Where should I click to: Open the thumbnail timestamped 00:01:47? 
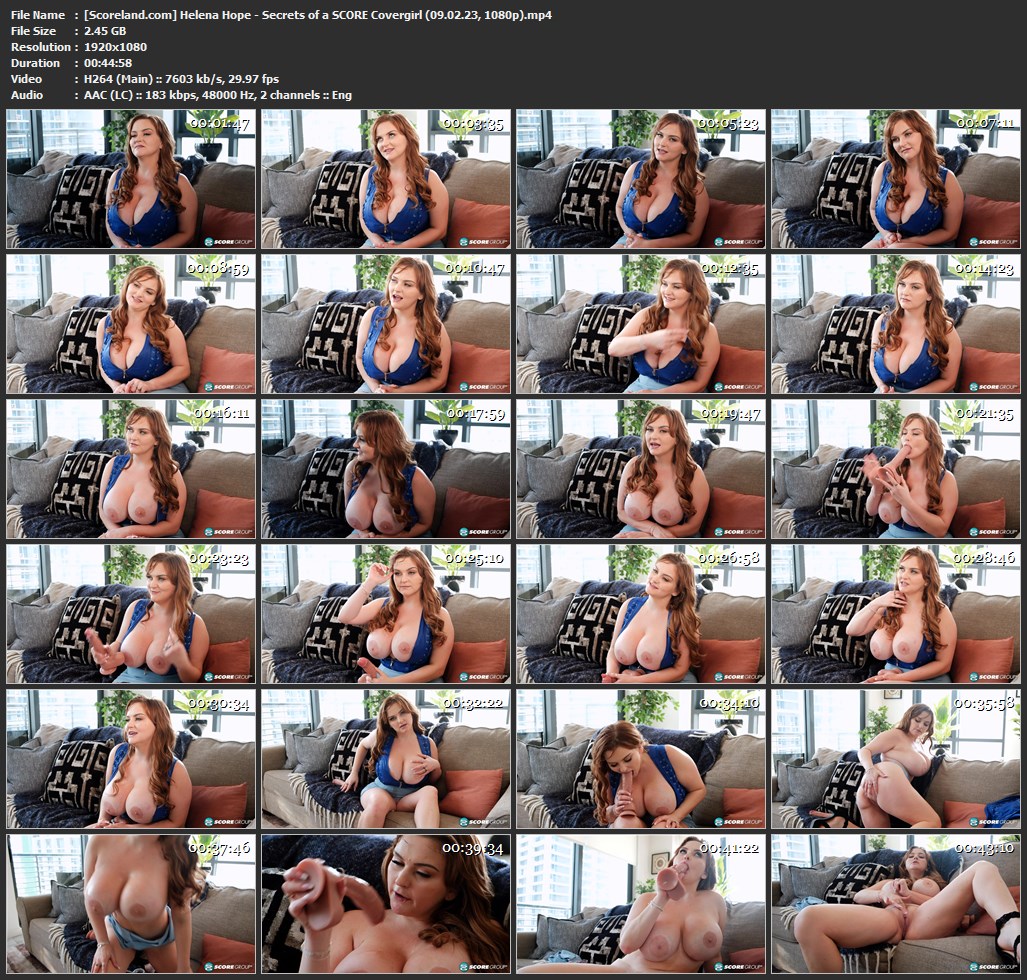[x=131, y=179]
